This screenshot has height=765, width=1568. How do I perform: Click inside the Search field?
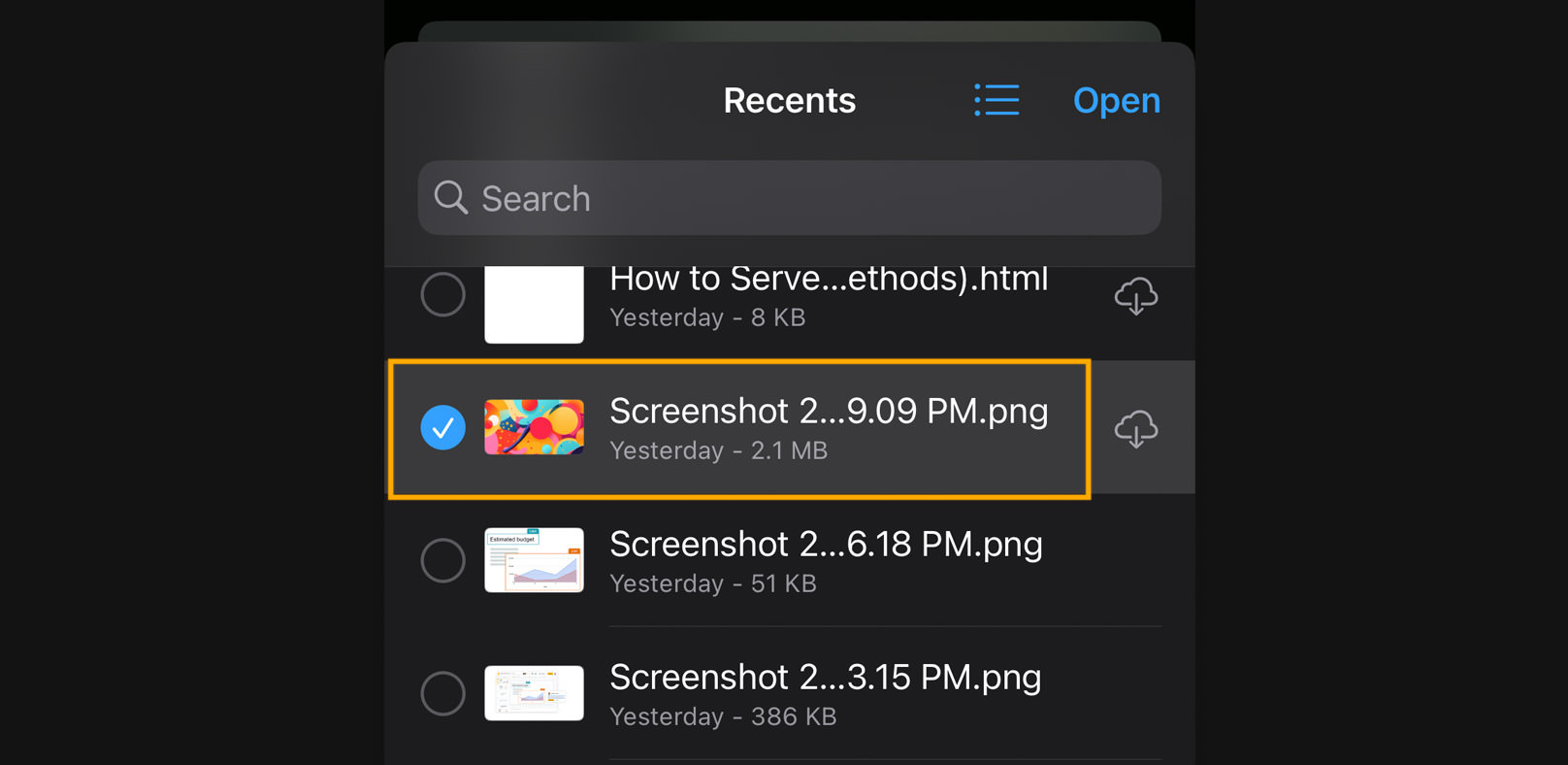(790, 198)
